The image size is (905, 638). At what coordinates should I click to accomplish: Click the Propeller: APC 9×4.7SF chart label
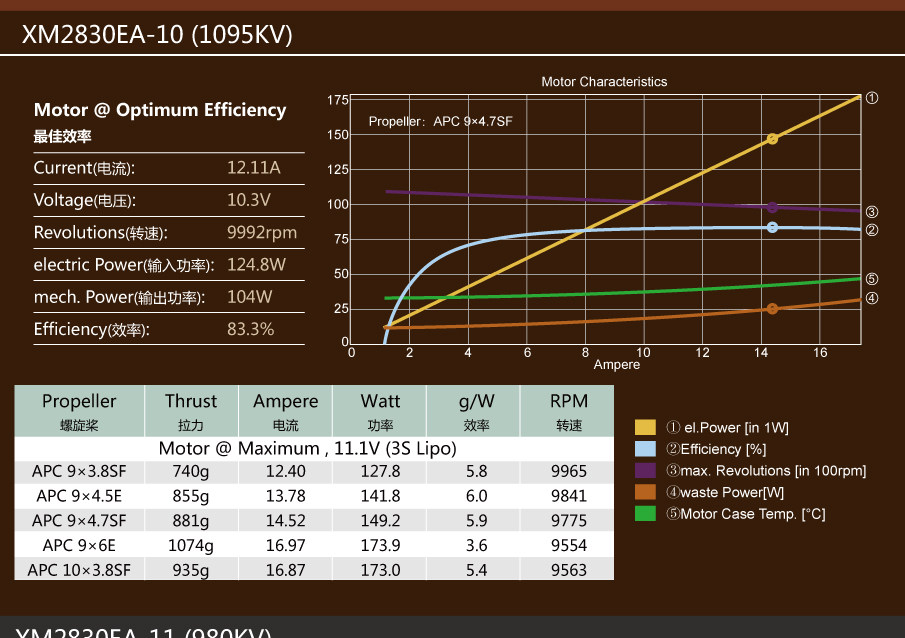[x=440, y=121]
